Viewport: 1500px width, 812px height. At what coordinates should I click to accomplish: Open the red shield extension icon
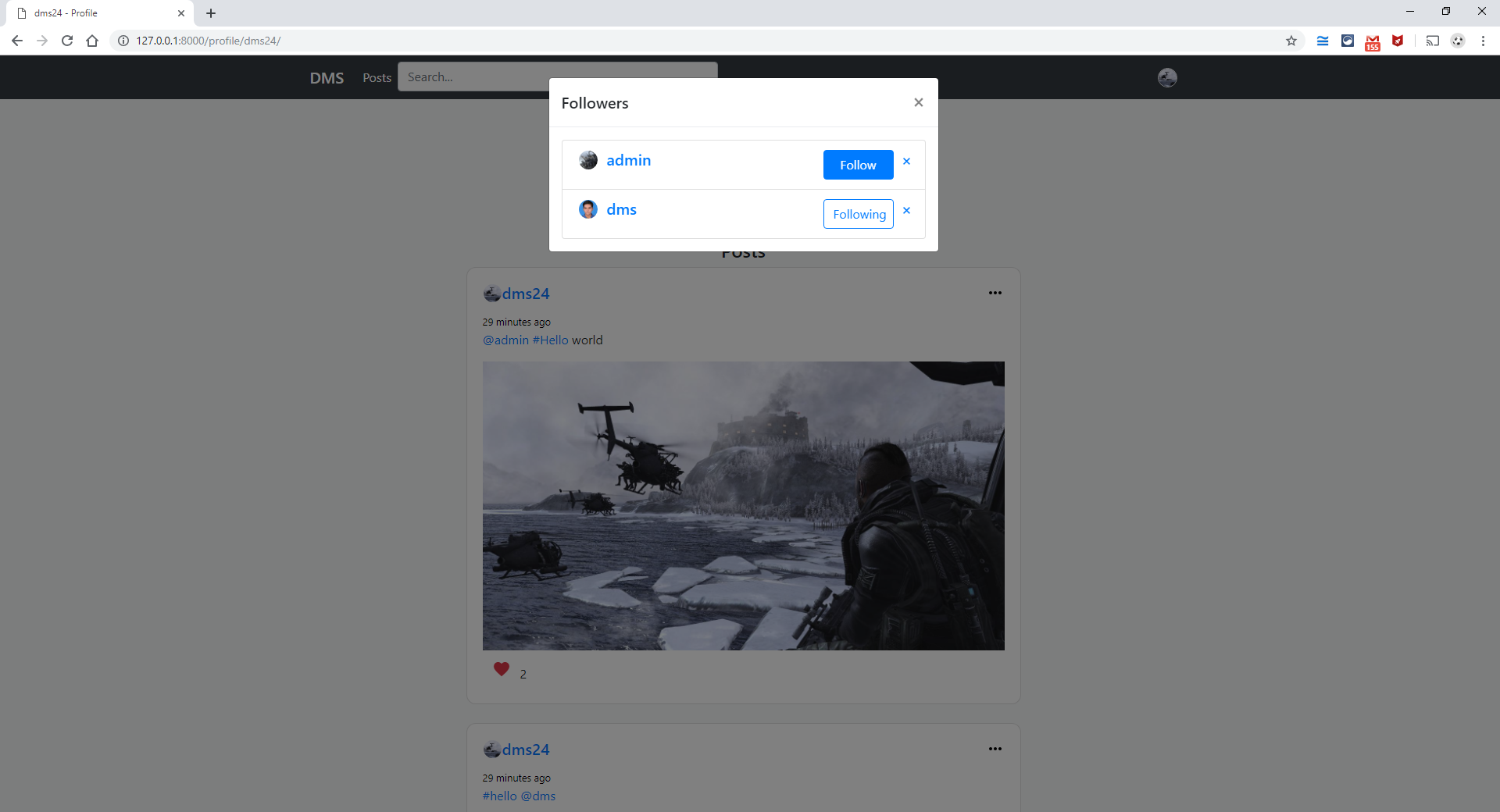click(1398, 41)
